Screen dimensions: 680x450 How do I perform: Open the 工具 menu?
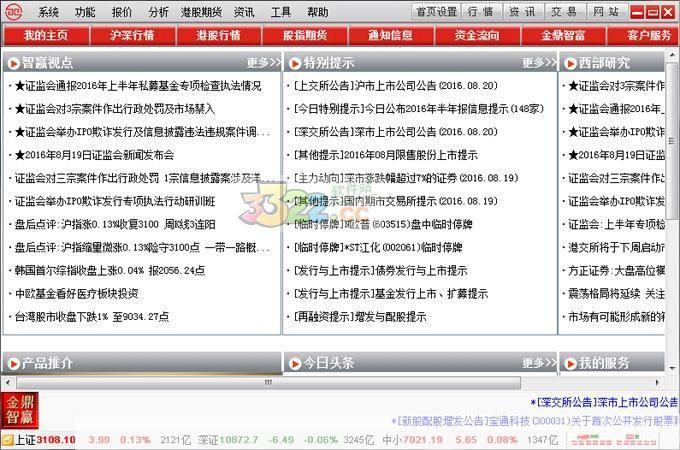[x=281, y=12]
